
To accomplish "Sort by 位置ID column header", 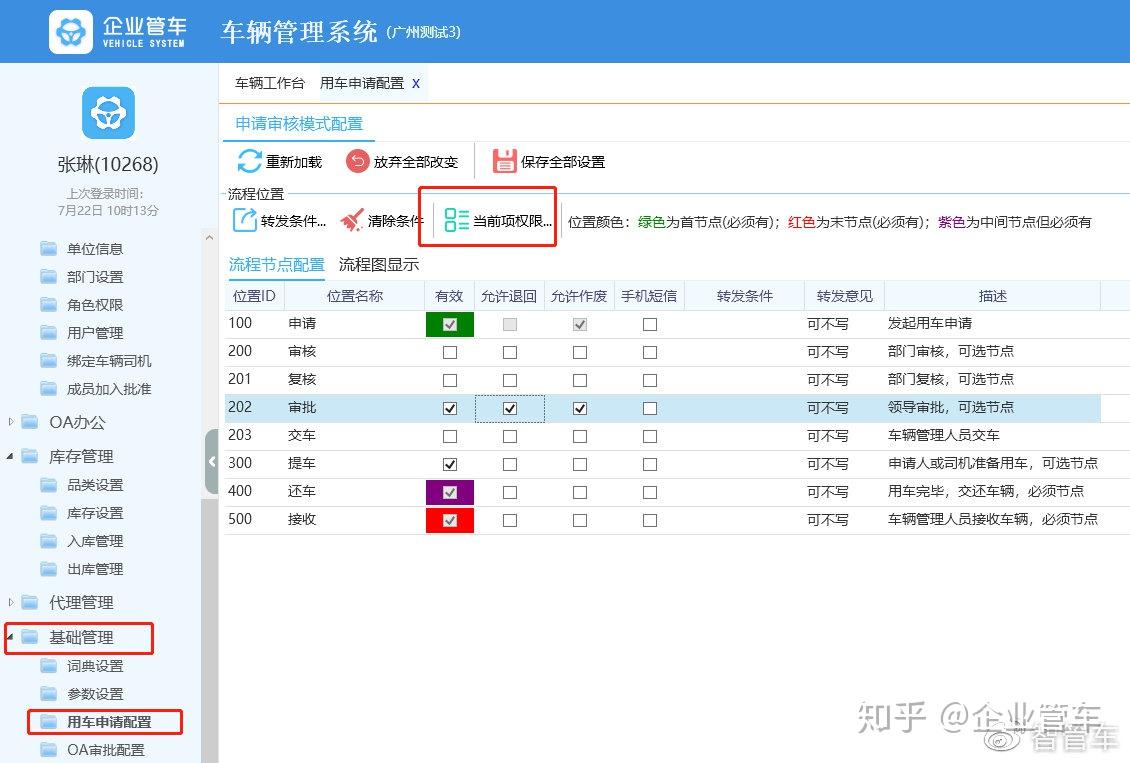I will [x=254, y=296].
